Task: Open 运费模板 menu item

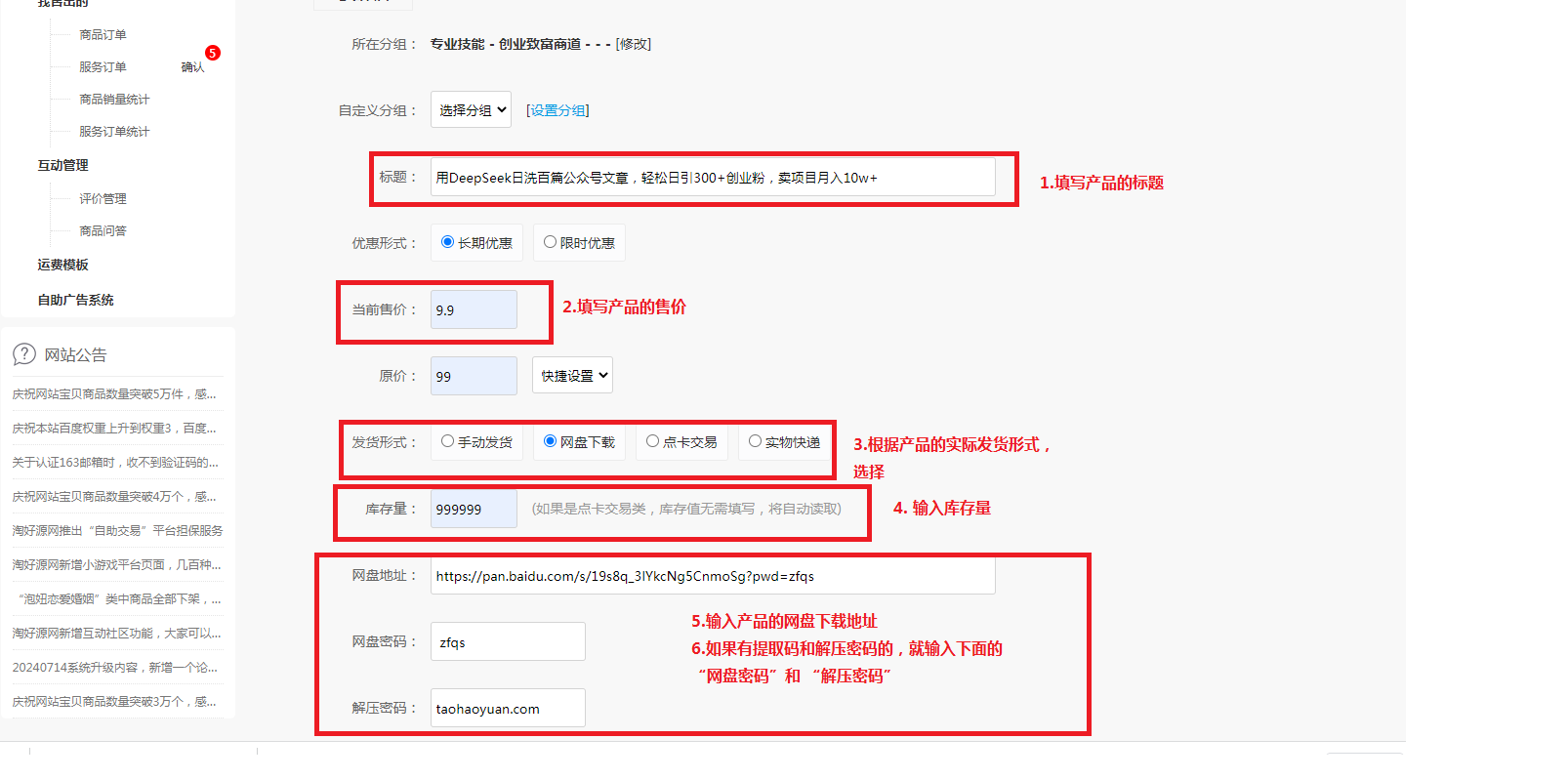Action: (x=62, y=266)
